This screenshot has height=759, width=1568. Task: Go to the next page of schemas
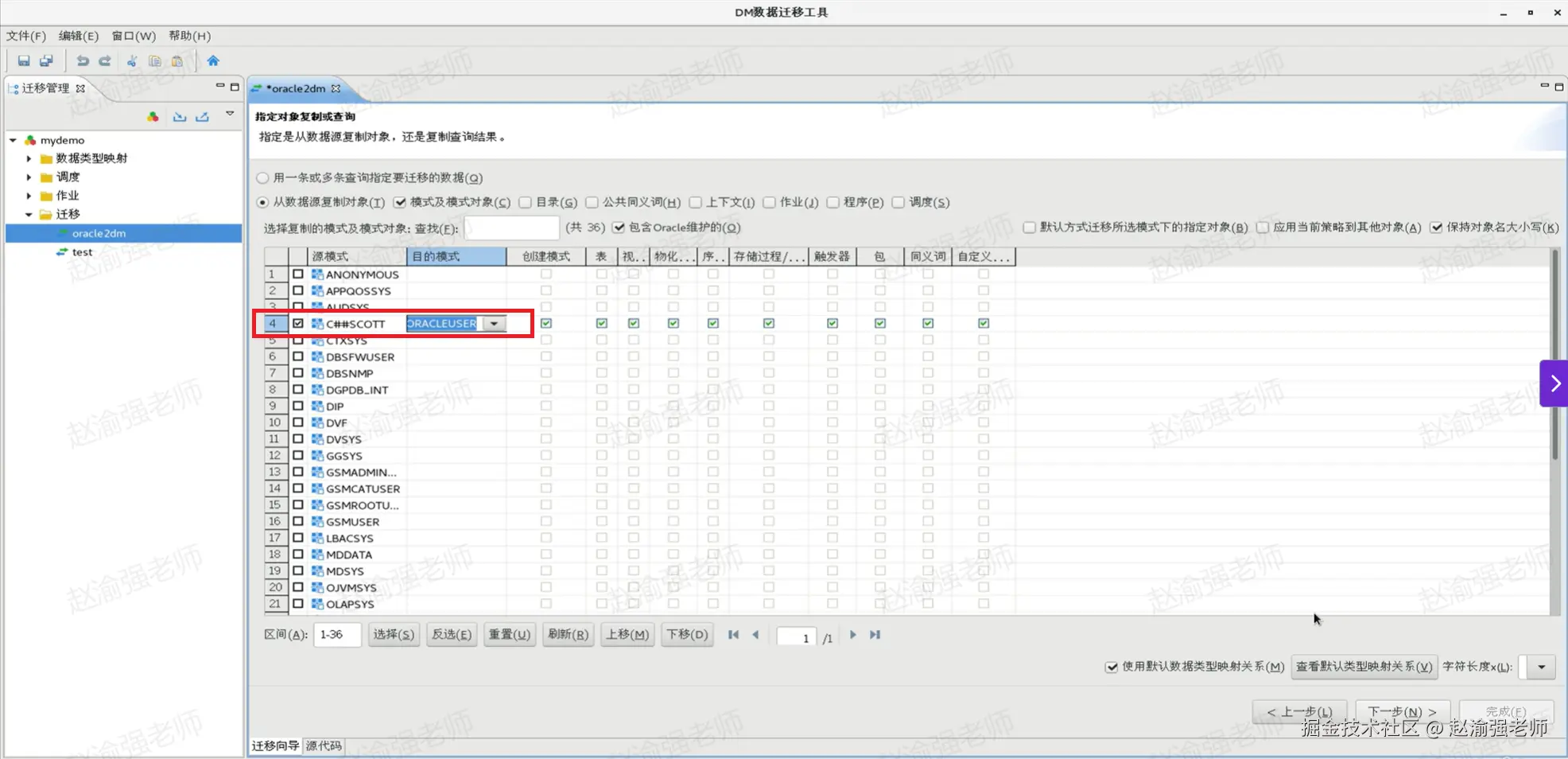tap(852, 635)
